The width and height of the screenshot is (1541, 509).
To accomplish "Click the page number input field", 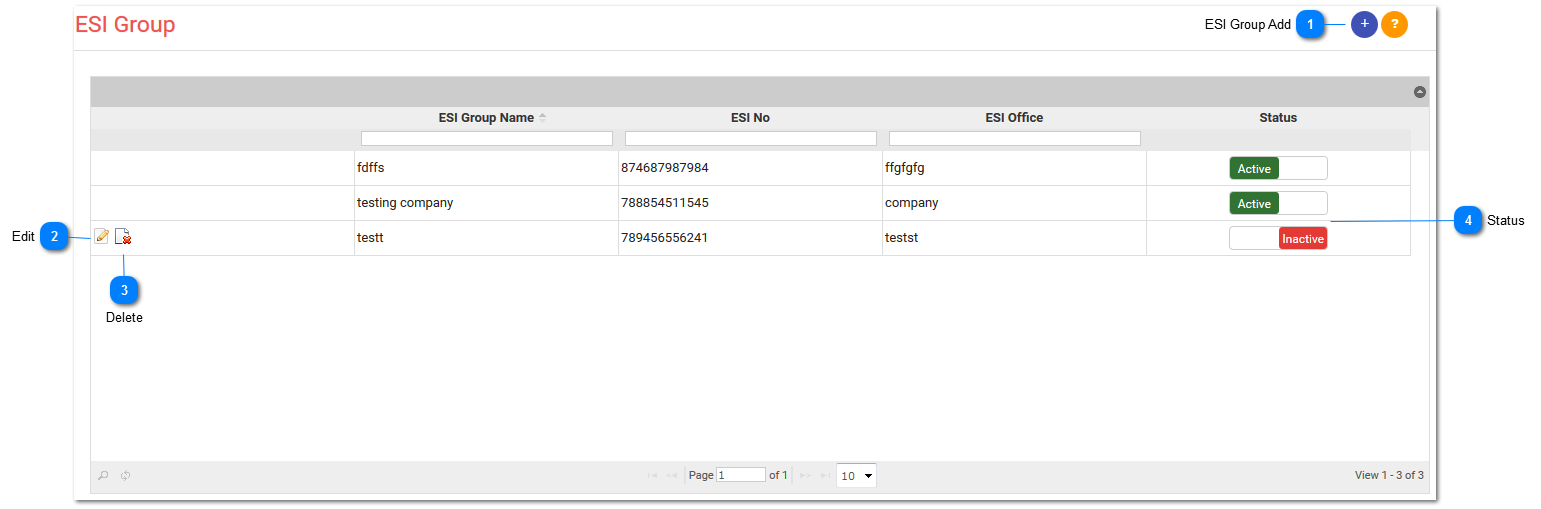I will [741, 475].
